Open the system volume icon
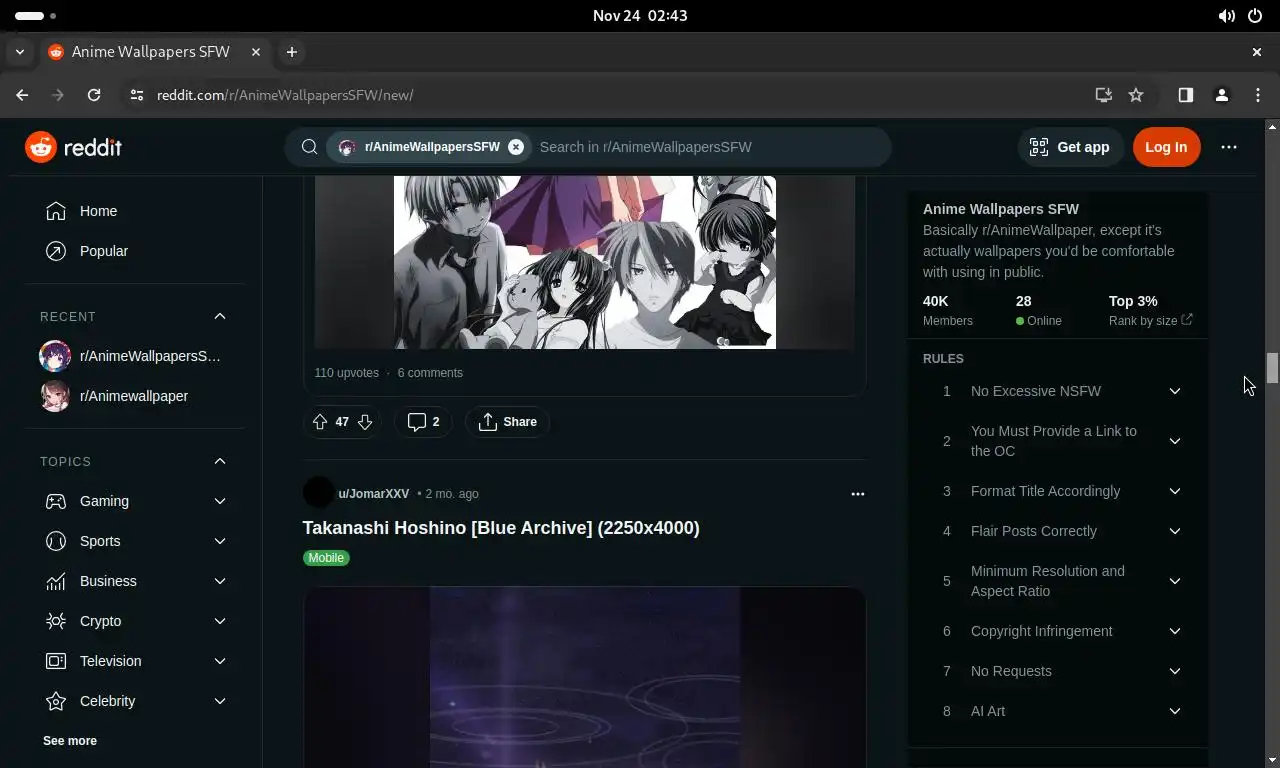The image size is (1280, 768). pyautogui.click(x=1226, y=16)
